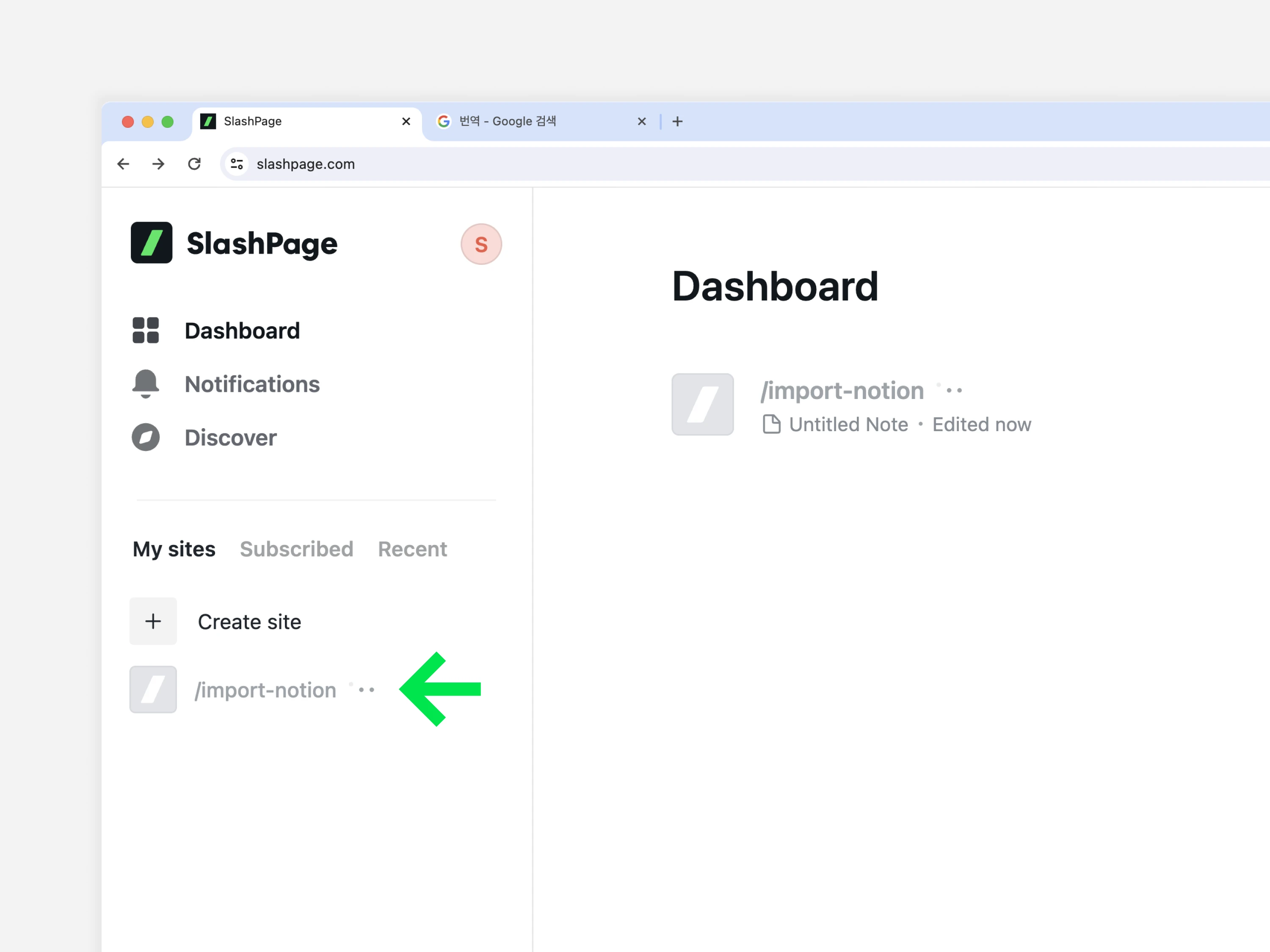The image size is (1270, 952).
Task: Click the SlashPage favicon on first tab
Action: tap(208, 121)
